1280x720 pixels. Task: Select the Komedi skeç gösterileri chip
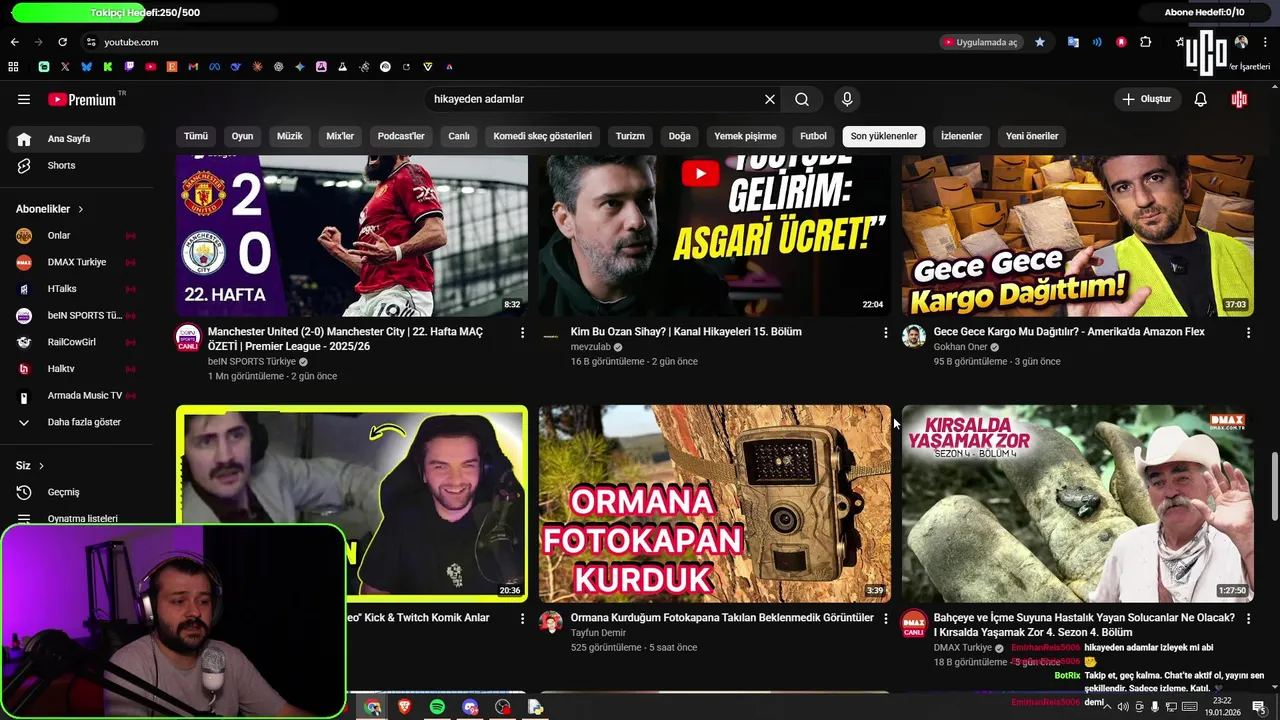(x=543, y=136)
